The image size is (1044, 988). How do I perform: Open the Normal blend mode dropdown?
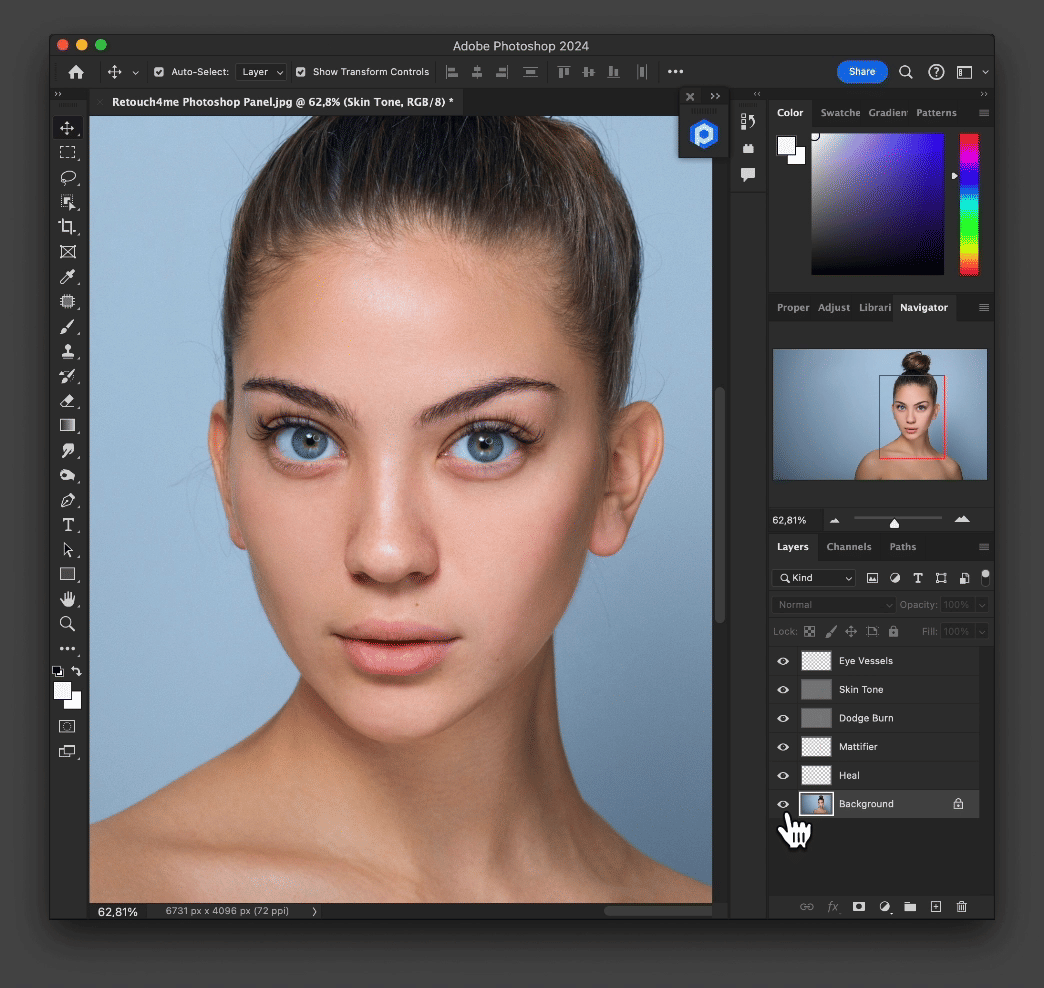point(833,605)
